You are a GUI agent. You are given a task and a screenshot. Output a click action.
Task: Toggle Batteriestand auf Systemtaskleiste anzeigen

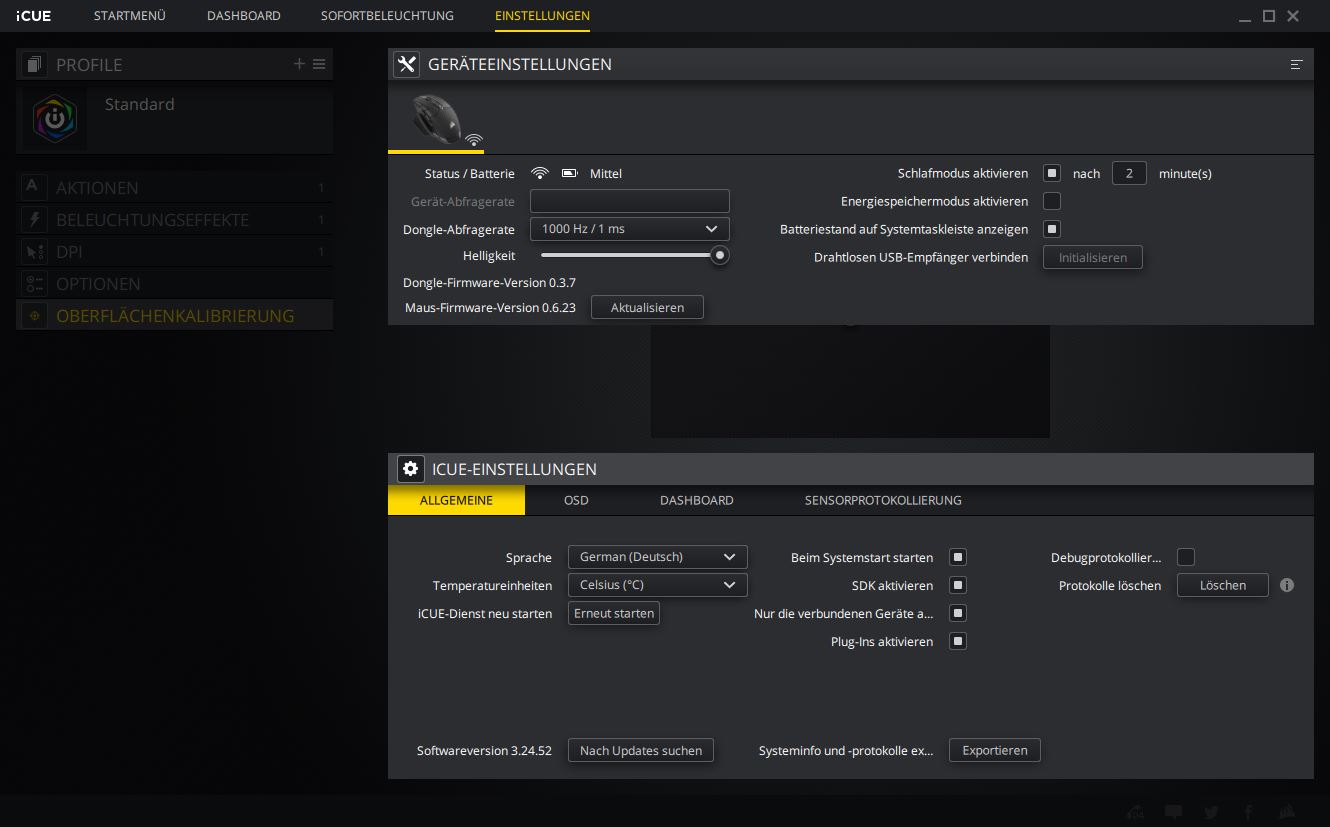[x=1052, y=229]
